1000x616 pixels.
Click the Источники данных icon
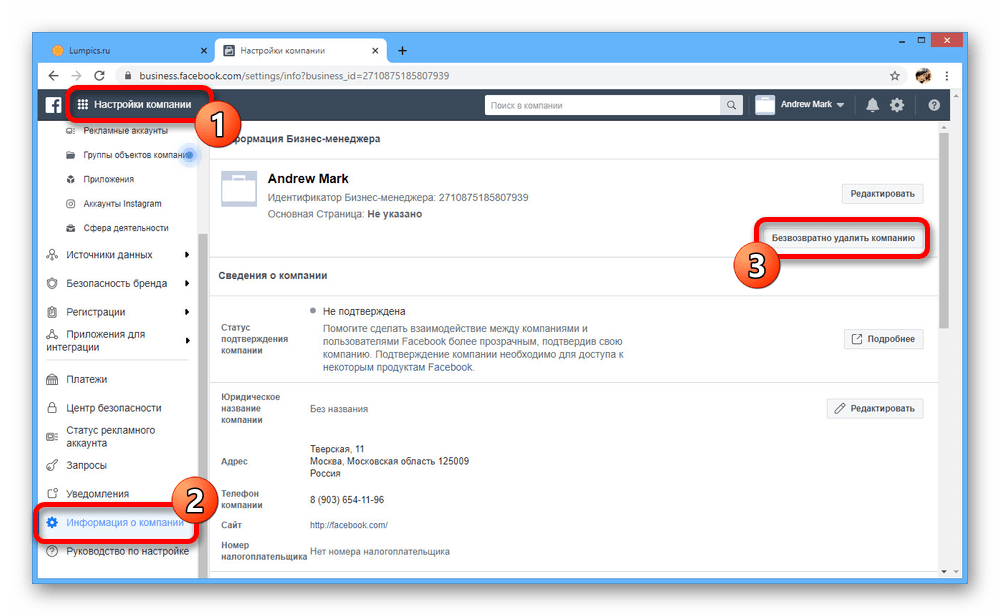coord(52,254)
